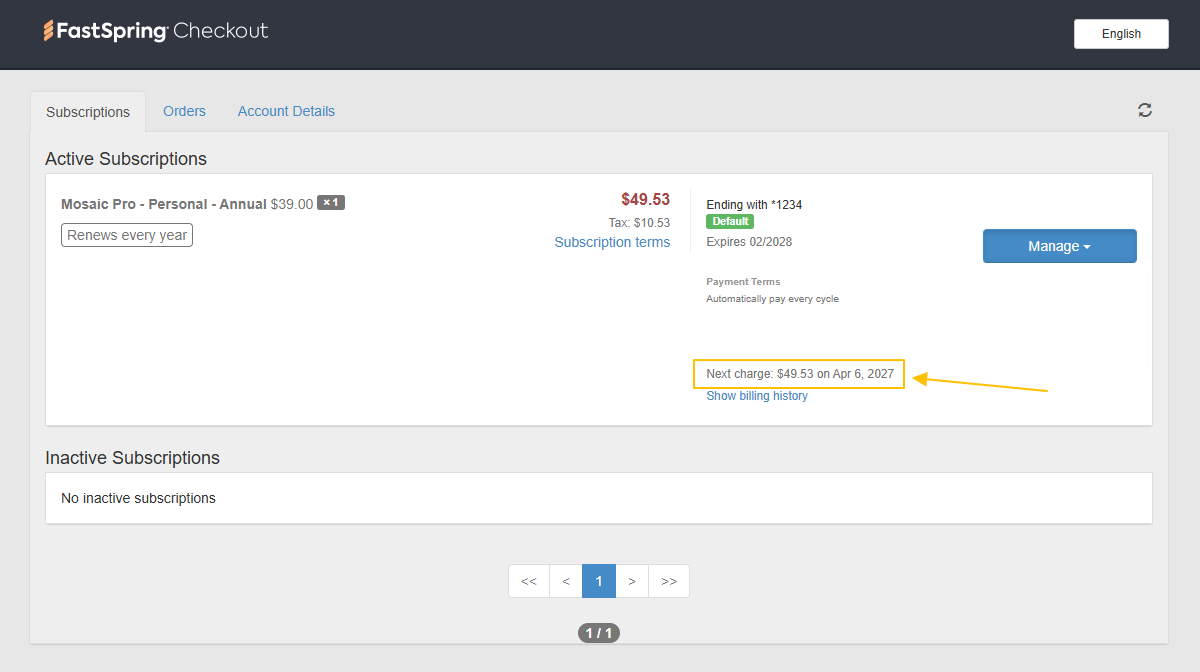
Task: Click the FastSpring Checkout logo
Action: pyautogui.click(x=156, y=31)
